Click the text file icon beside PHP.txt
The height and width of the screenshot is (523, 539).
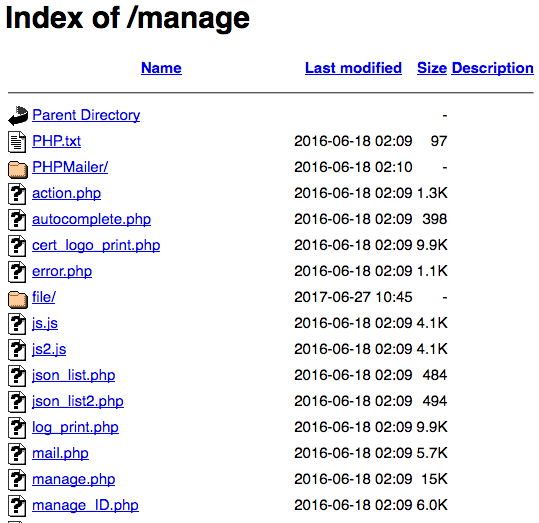pos(17,142)
